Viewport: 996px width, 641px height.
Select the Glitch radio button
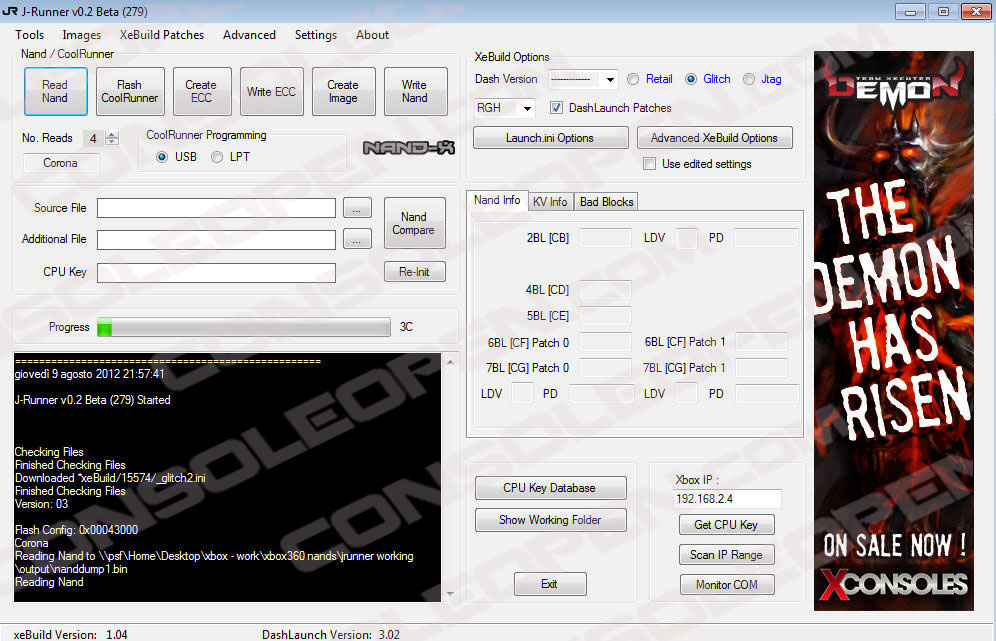(x=690, y=79)
